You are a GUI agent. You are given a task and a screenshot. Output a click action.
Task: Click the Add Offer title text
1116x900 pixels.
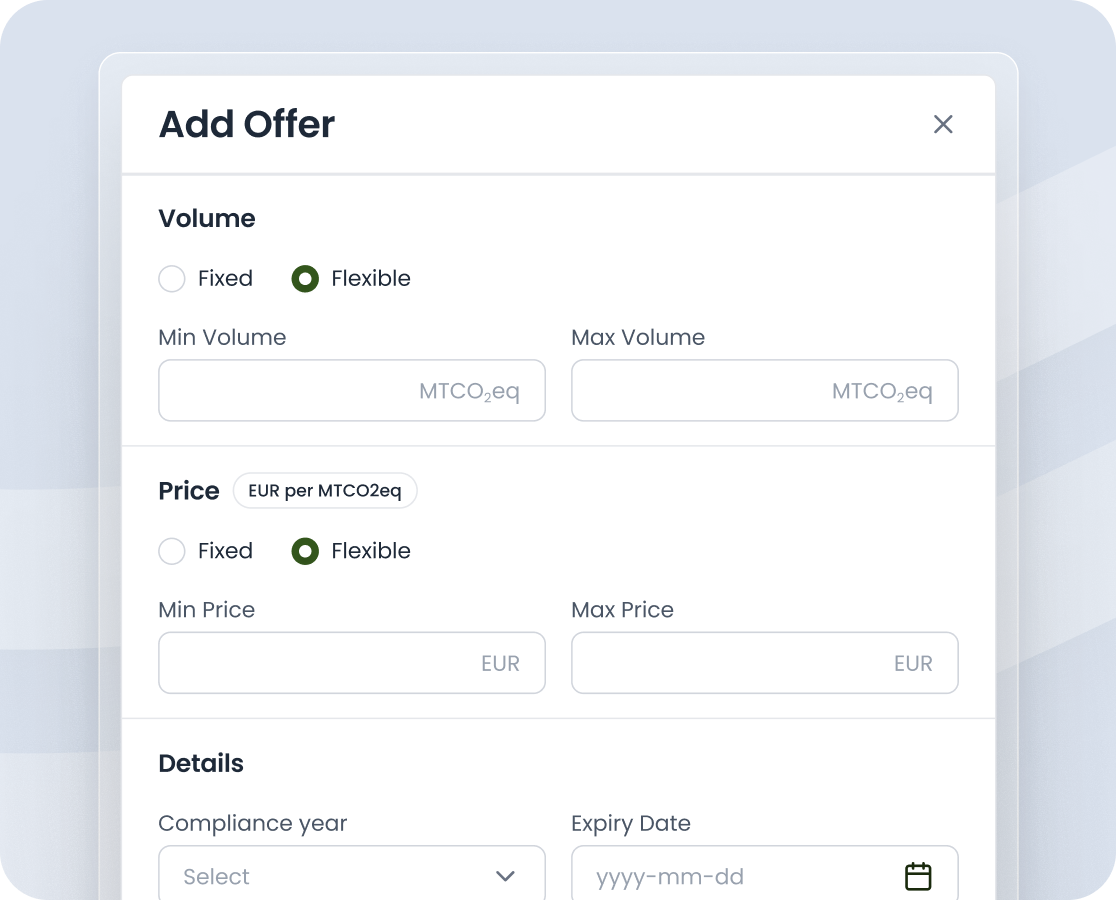click(x=247, y=124)
